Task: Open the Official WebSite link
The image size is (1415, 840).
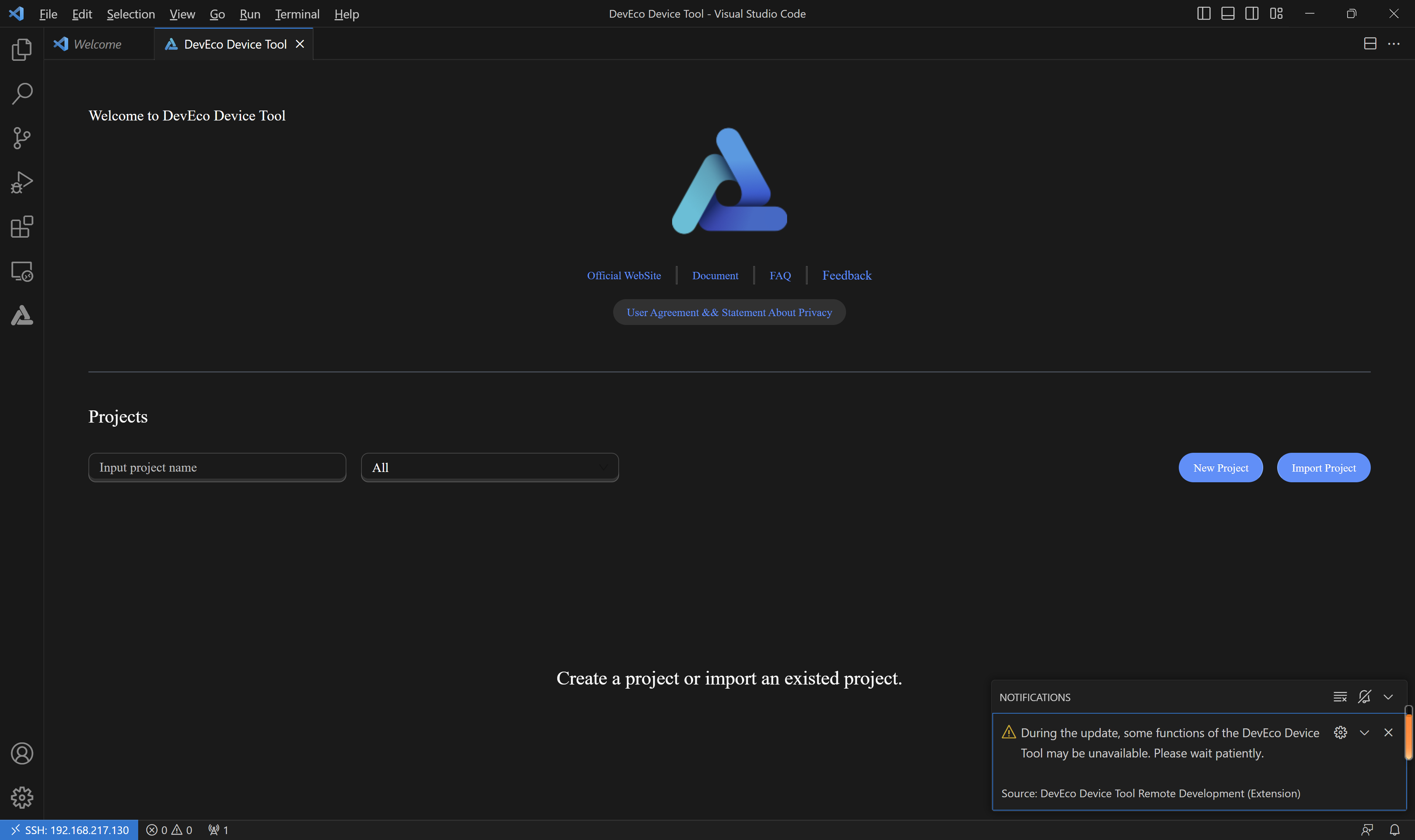Action: tap(624, 276)
